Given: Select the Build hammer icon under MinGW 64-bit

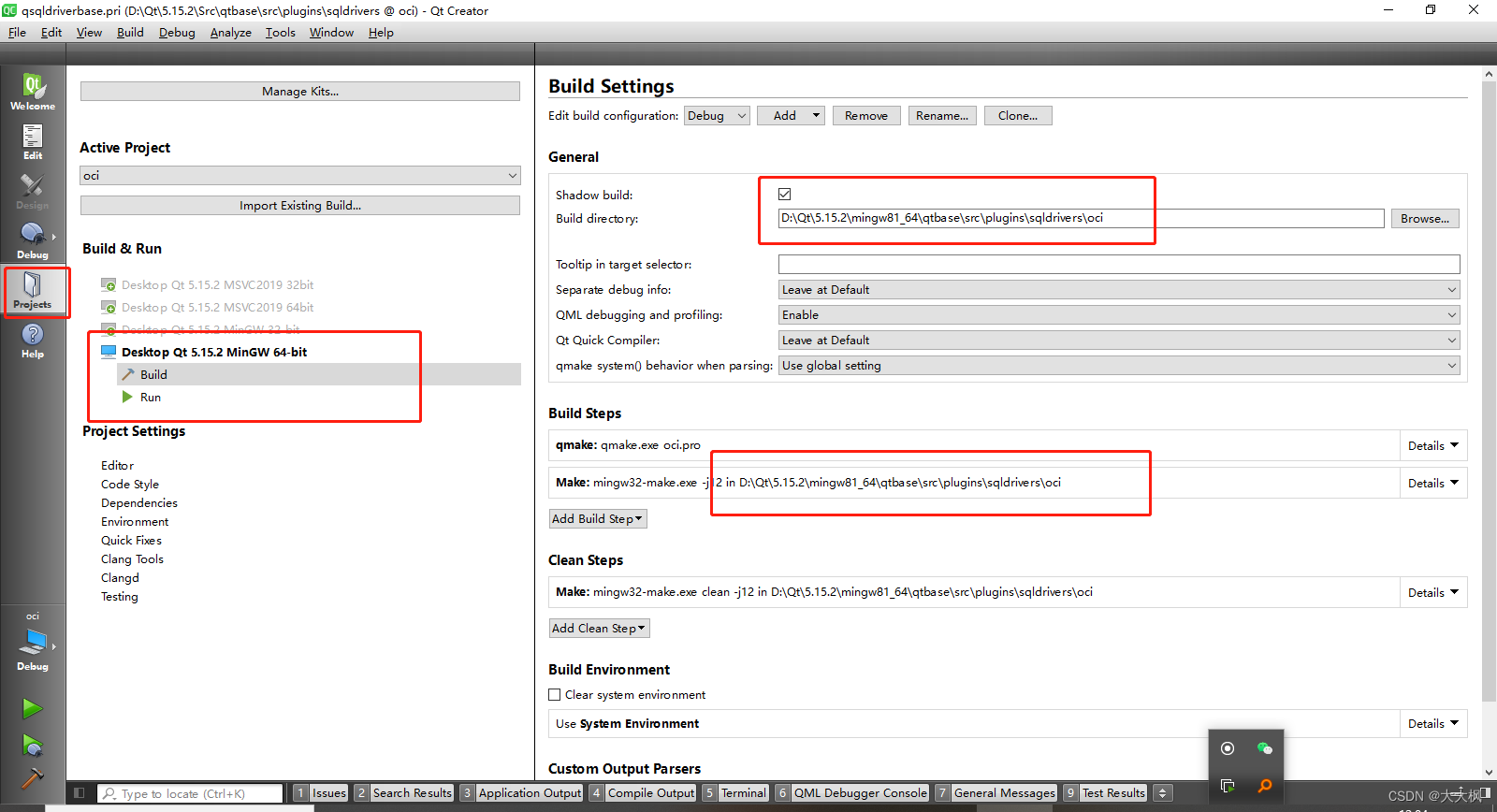Looking at the screenshot, I should [128, 374].
